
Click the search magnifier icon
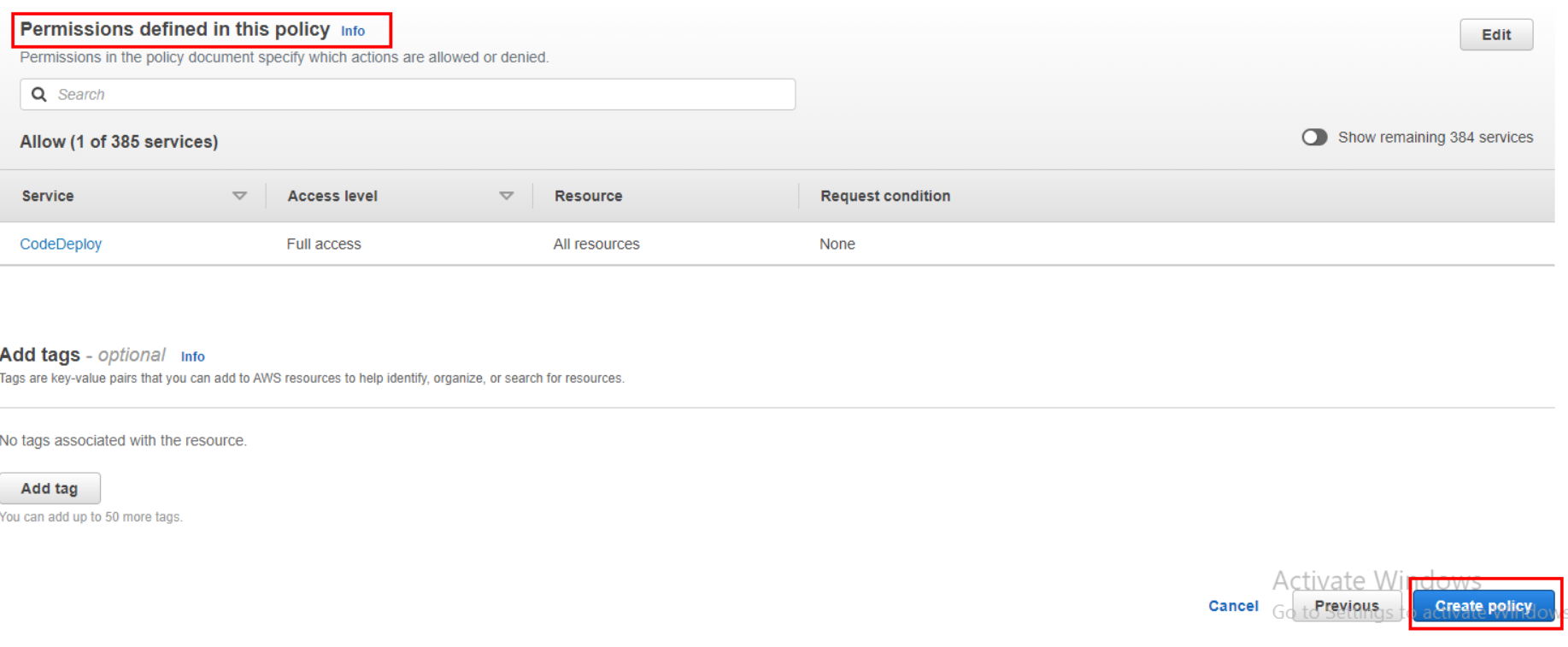coord(39,94)
